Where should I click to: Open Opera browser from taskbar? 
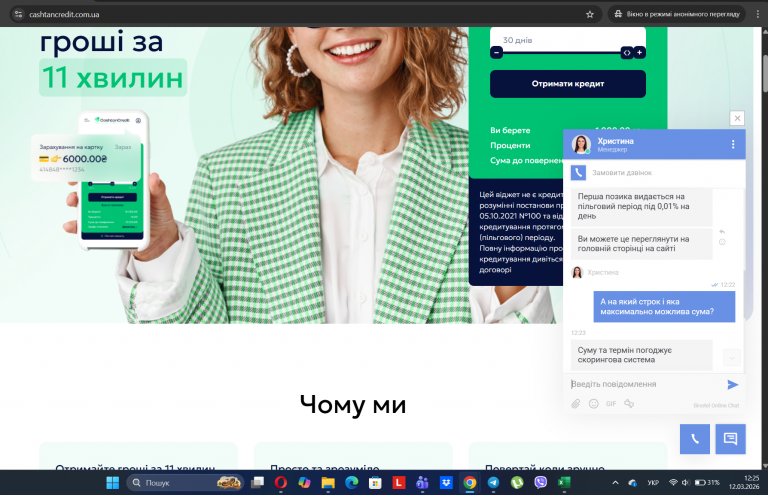281,483
